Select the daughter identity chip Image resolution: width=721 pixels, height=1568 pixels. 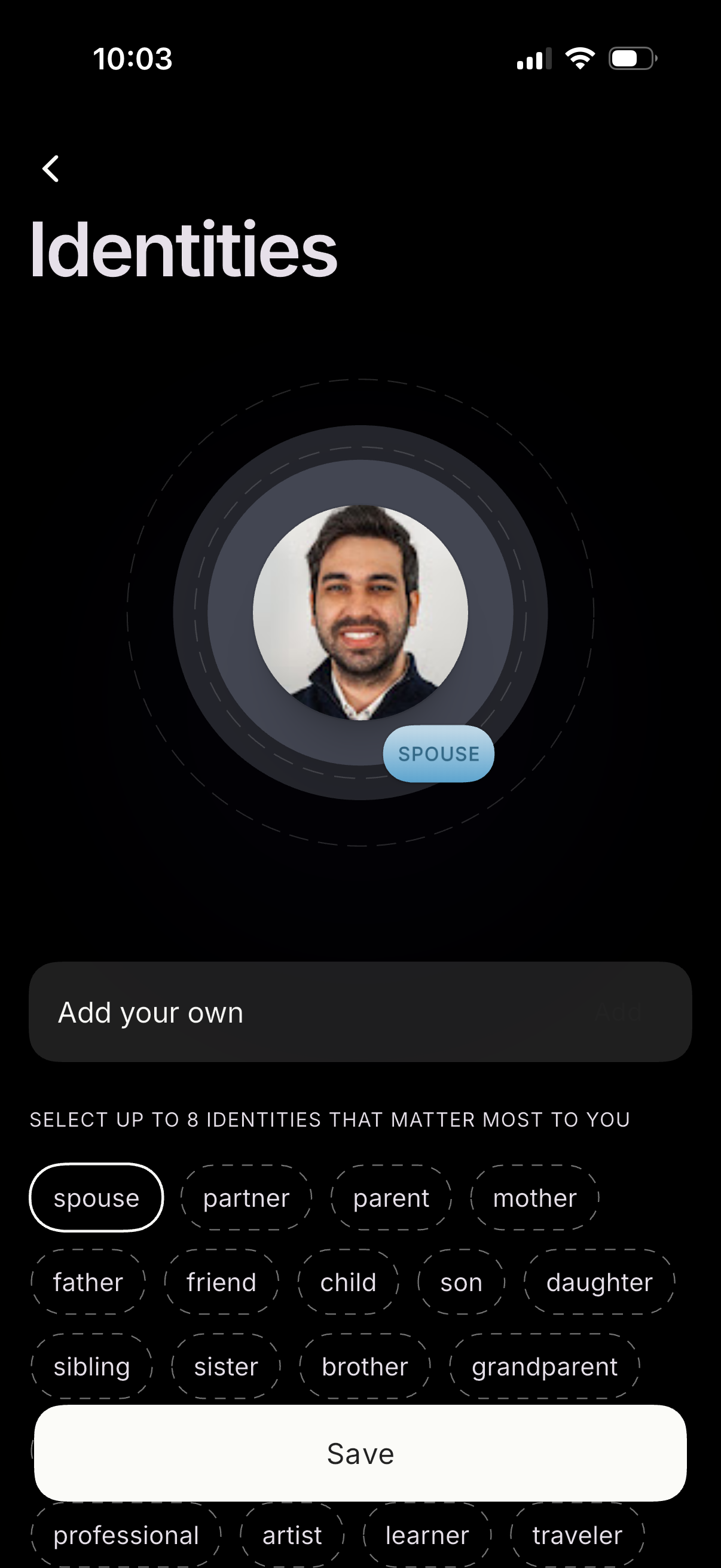[599, 1282]
